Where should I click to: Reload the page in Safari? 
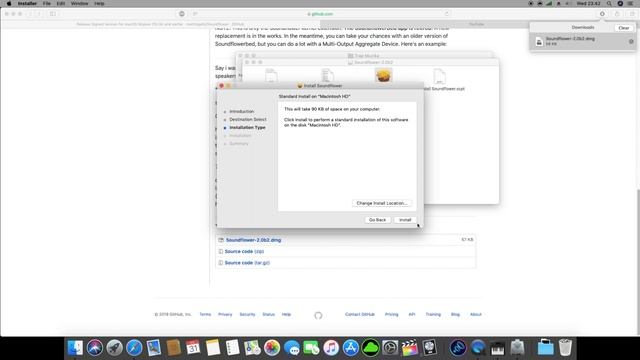click(447, 14)
